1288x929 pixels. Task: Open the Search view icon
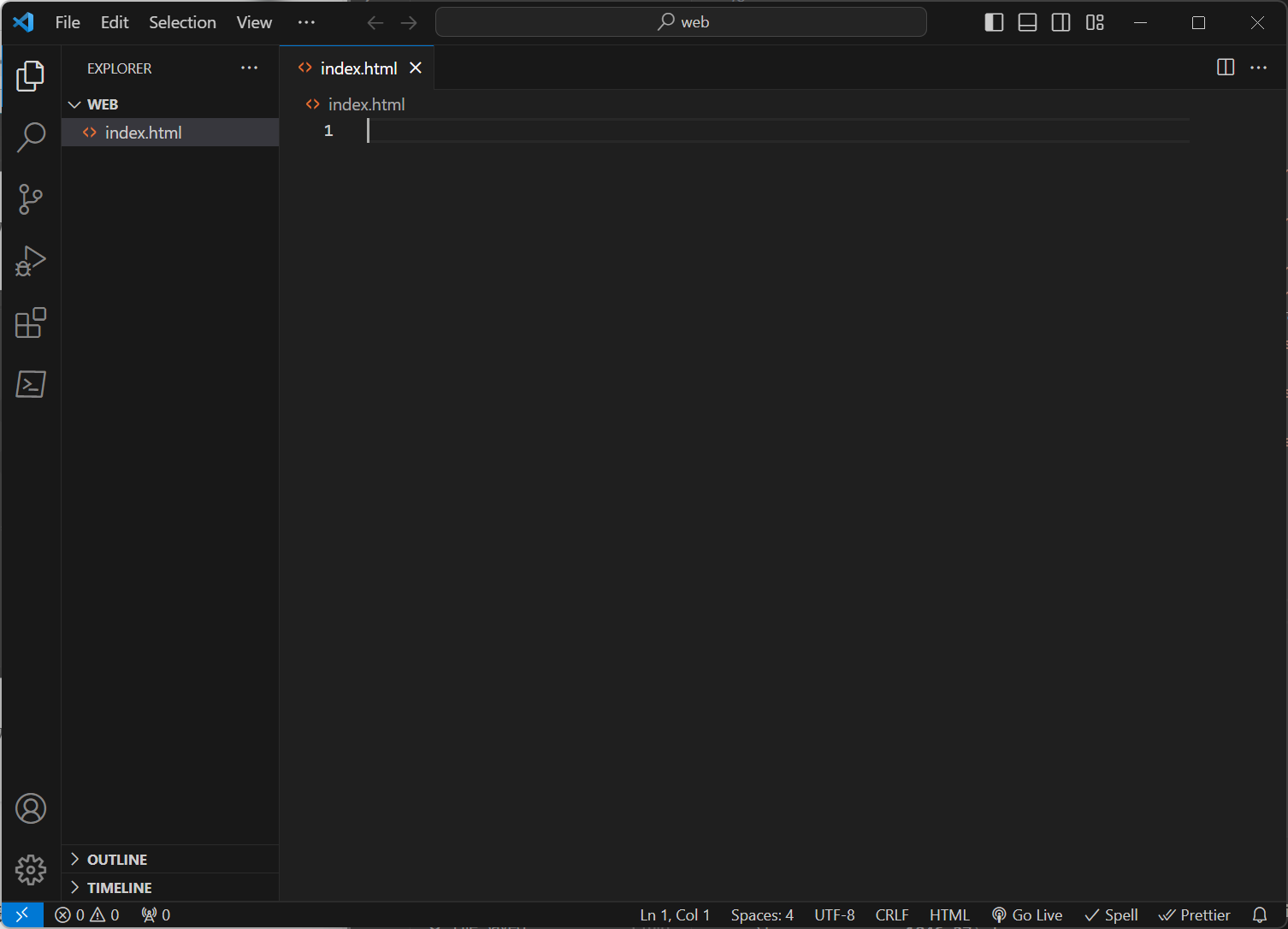point(31,137)
